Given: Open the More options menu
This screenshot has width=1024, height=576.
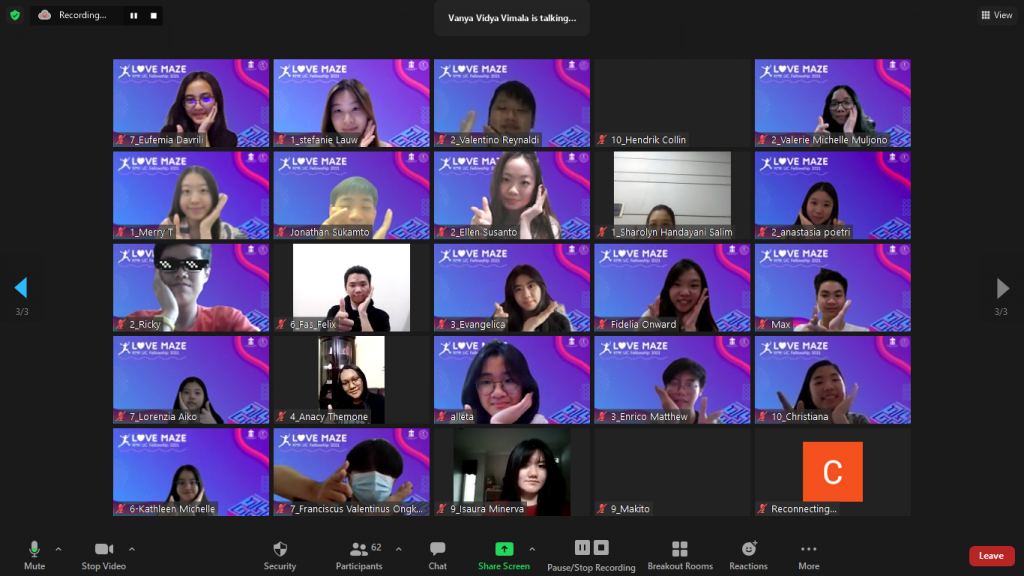Looking at the screenshot, I should click(808, 550).
